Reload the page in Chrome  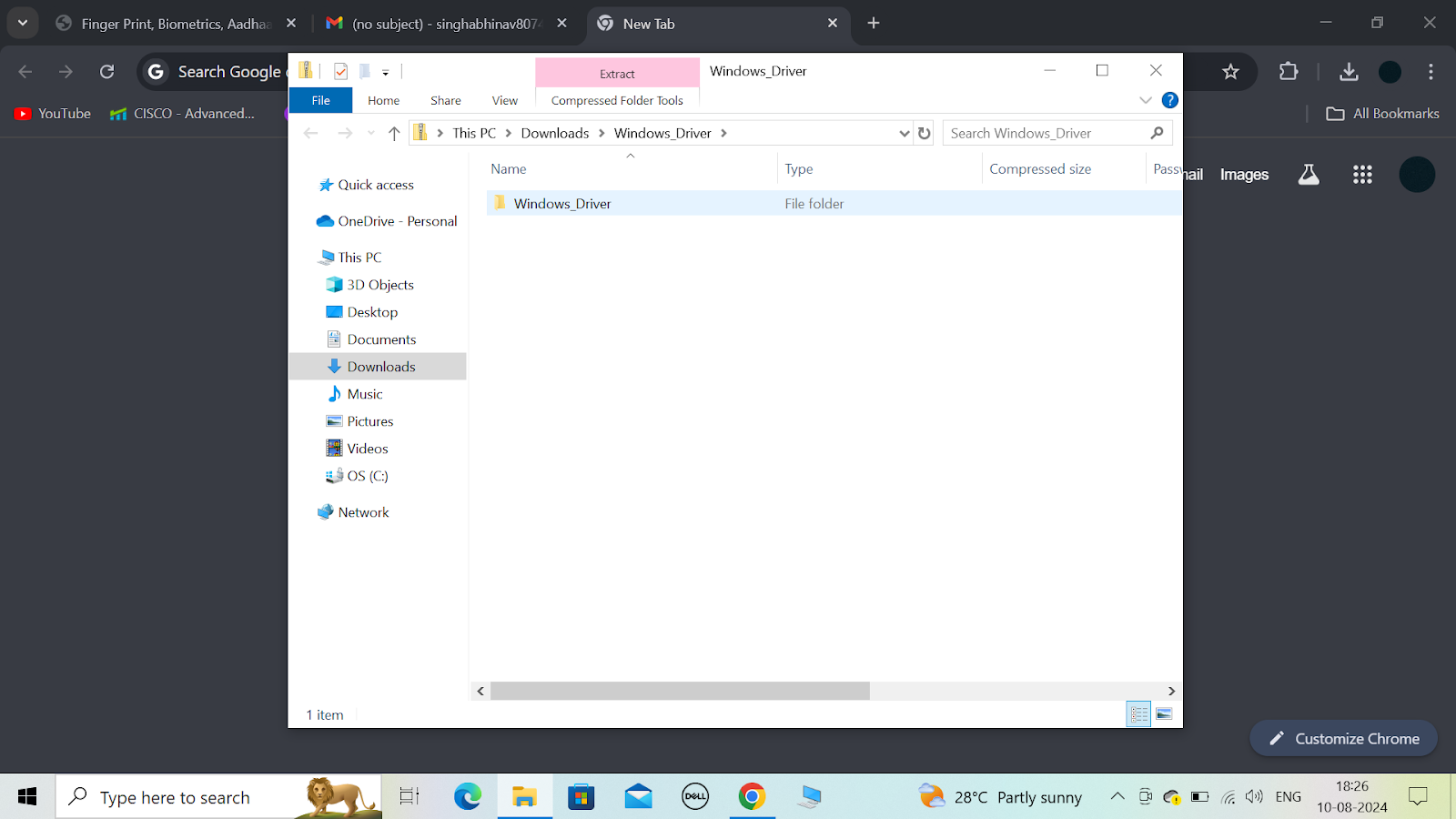pos(106,72)
